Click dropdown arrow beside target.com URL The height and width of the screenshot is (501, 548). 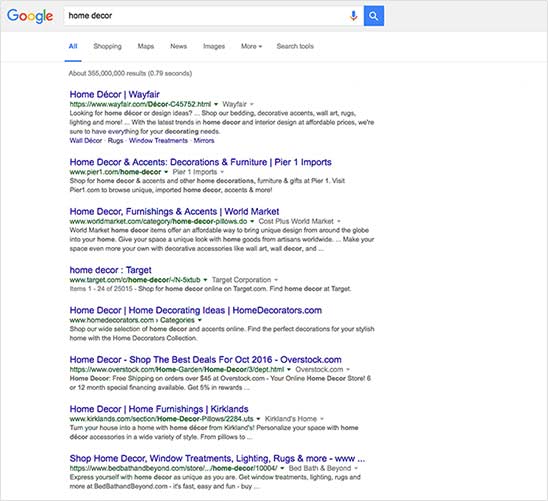(205, 280)
